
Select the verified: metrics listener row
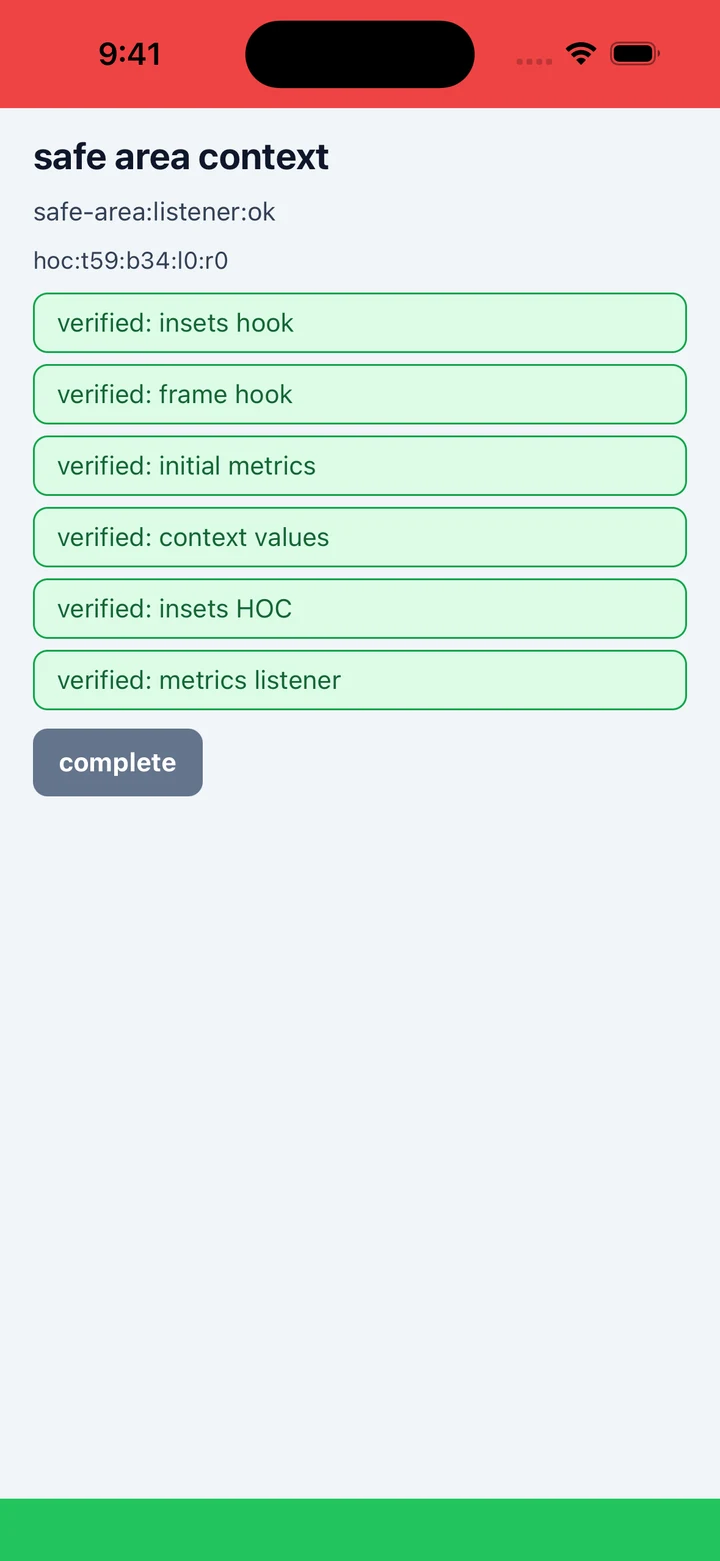click(x=360, y=680)
